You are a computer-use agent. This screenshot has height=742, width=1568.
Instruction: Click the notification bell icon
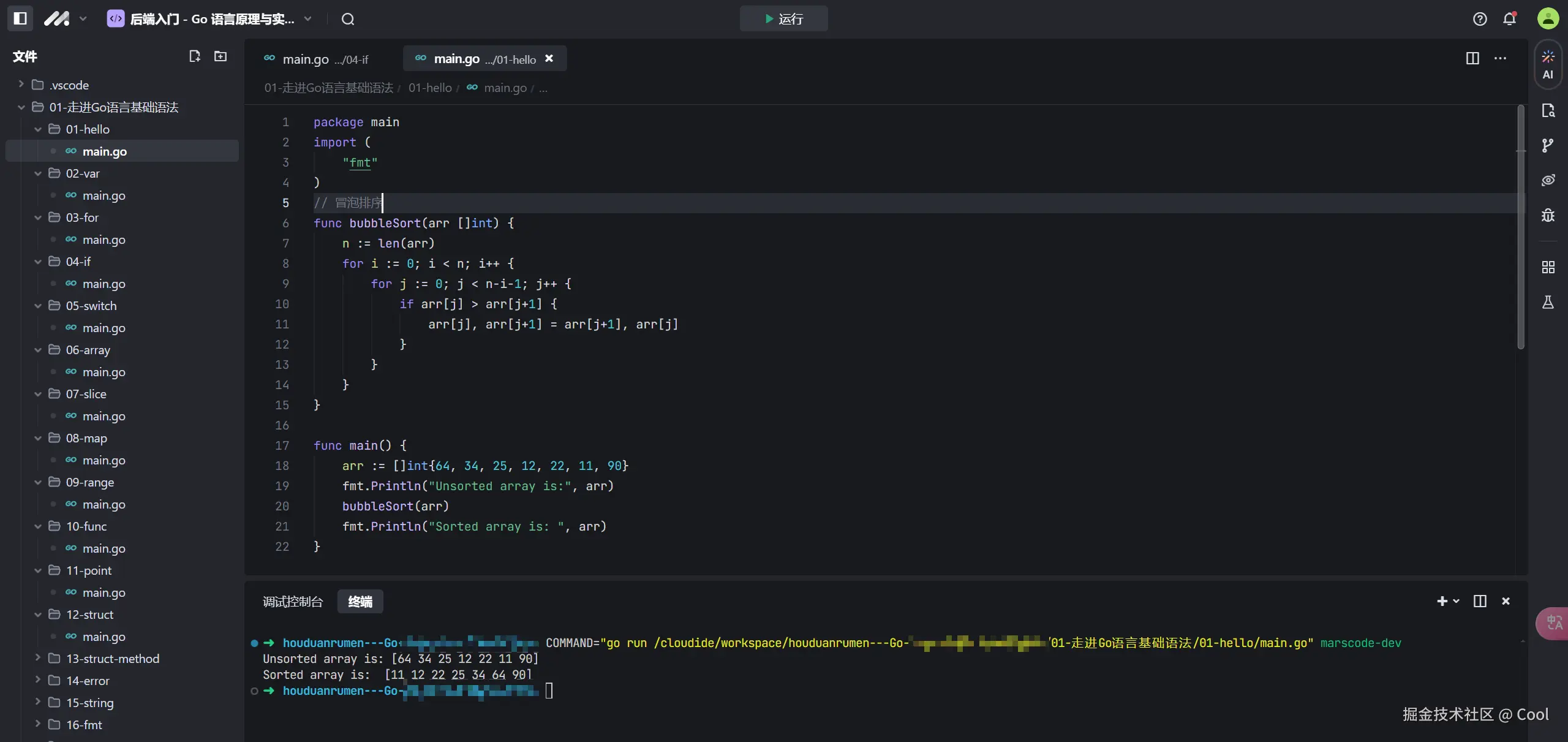pos(1510,19)
